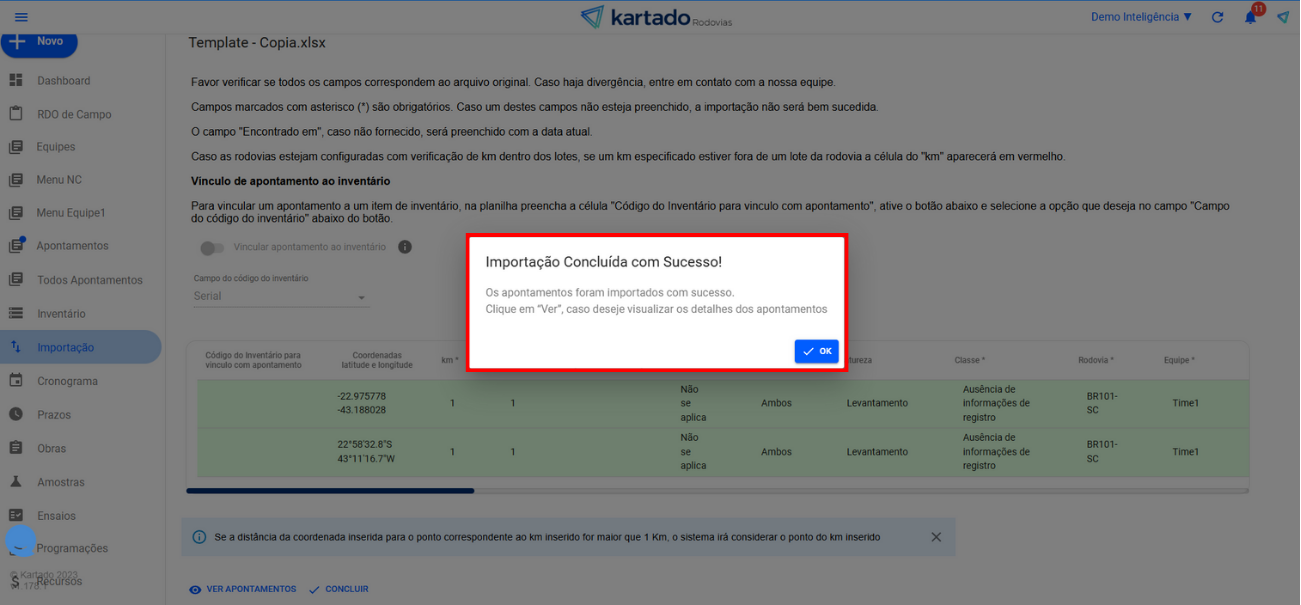1301x605 pixels.
Task: Click the Novo button
Action: click(x=40, y=42)
